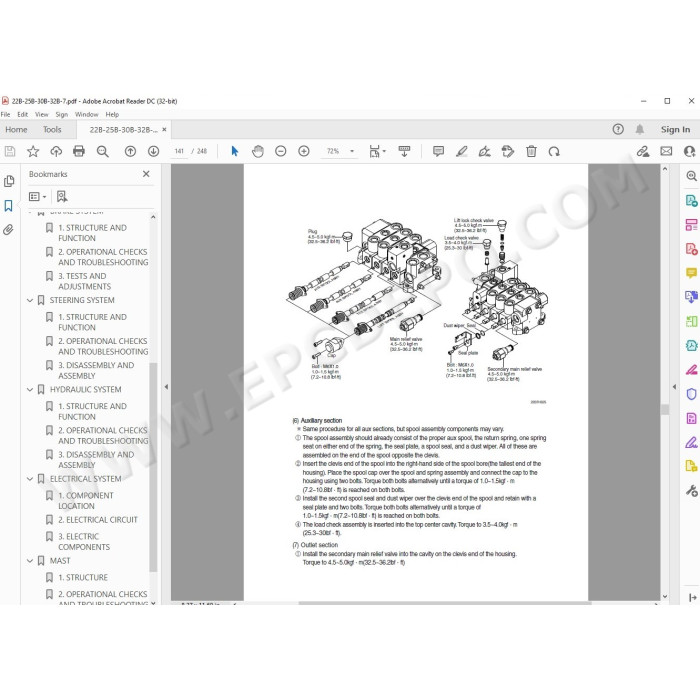Screen dimensions: 700x700
Task: Click the bookmarks panel vertical scrollbar
Action: click(x=153, y=467)
